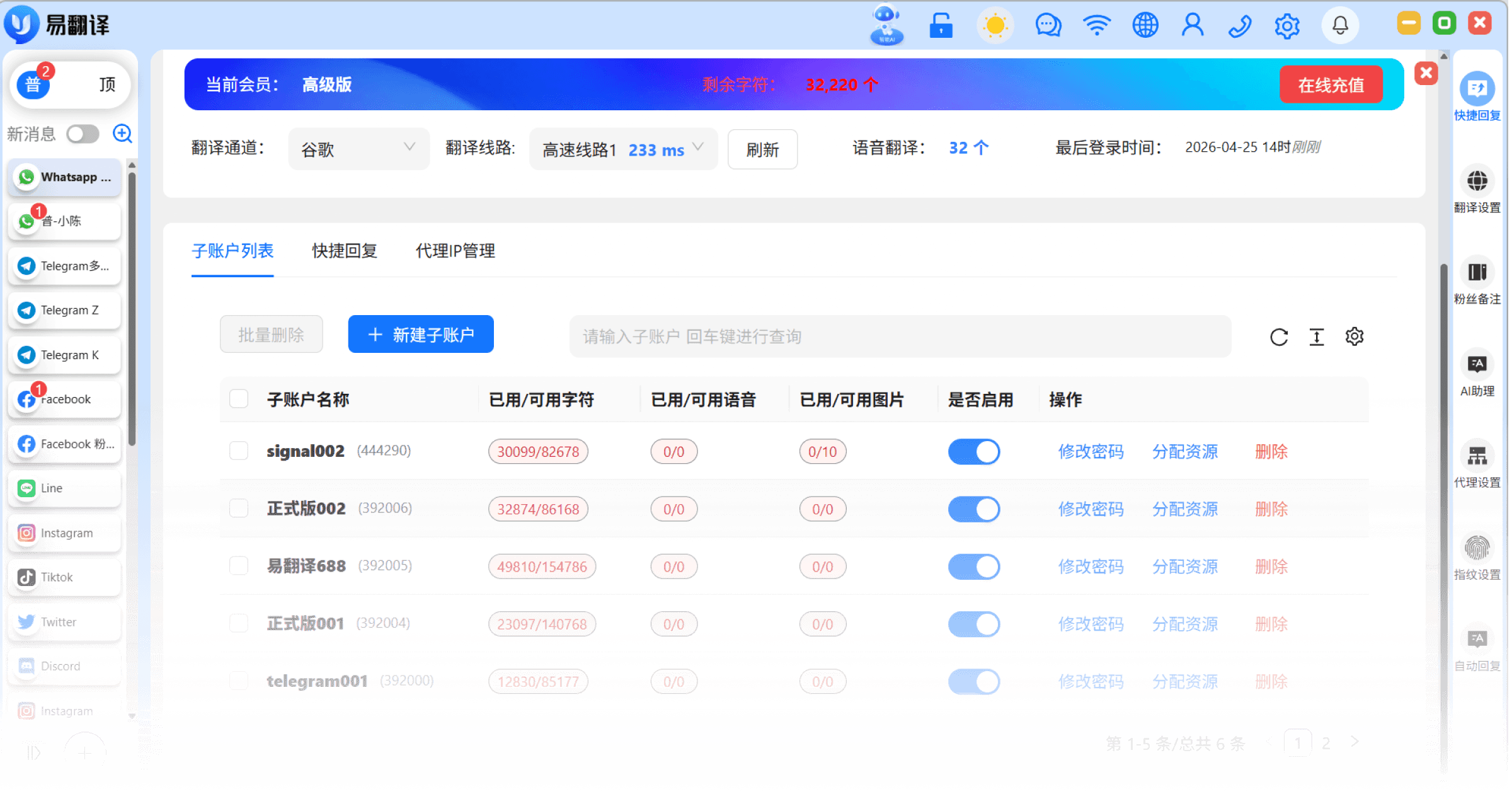Click 删除 for 易翻译688
The height and width of the screenshot is (794, 1512).
pos(1271,567)
